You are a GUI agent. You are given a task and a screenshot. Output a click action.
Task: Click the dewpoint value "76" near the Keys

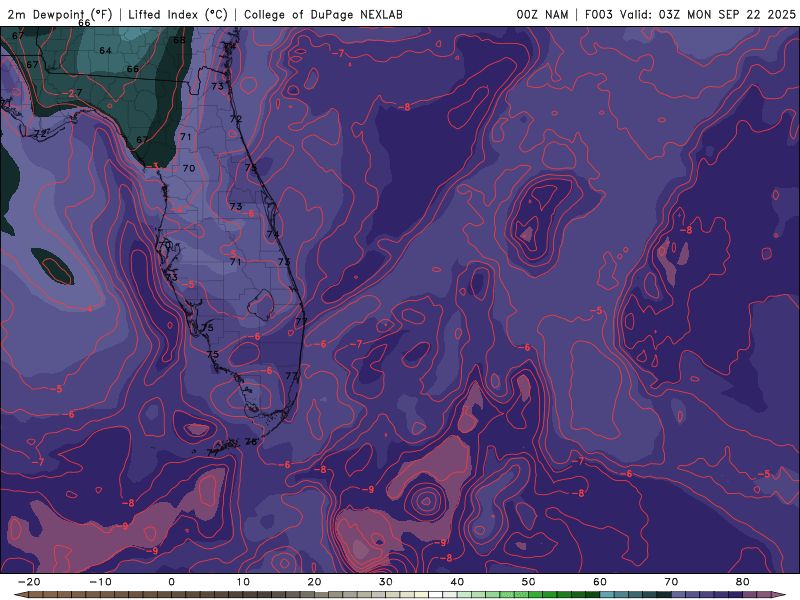point(251,442)
